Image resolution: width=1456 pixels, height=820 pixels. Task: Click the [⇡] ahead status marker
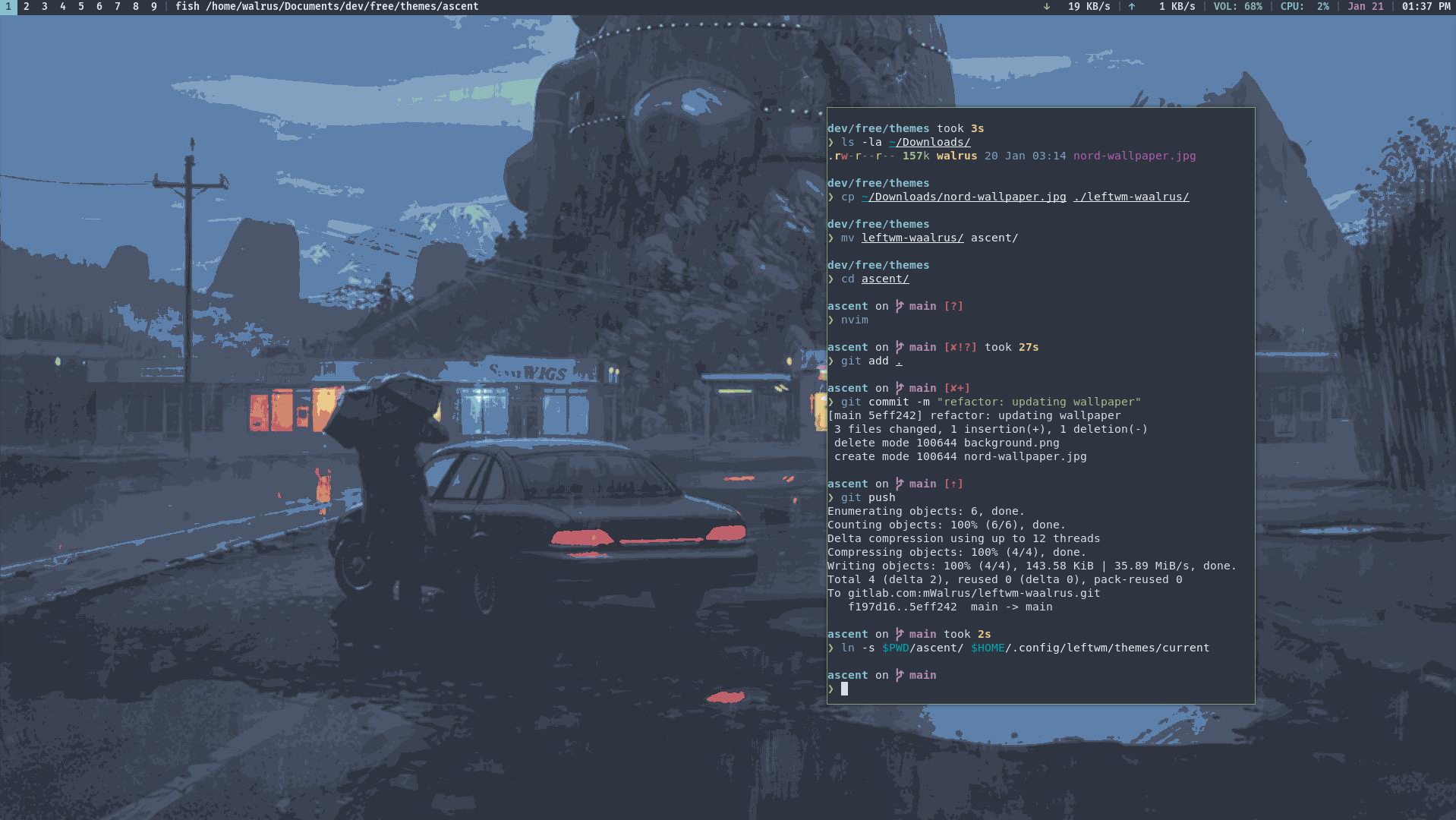coord(953,484)
